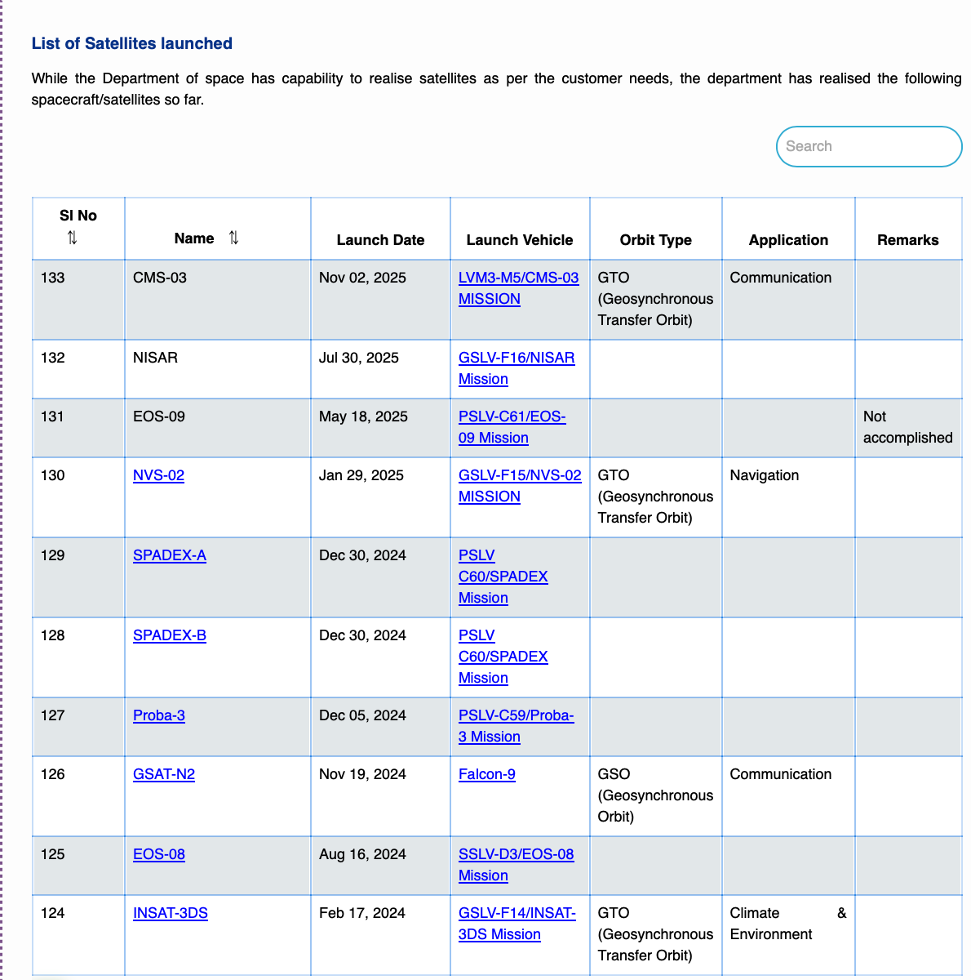Open the NVS-02 satellite link
The width and height of the screenshot is (972, 980).
(158, 476)
